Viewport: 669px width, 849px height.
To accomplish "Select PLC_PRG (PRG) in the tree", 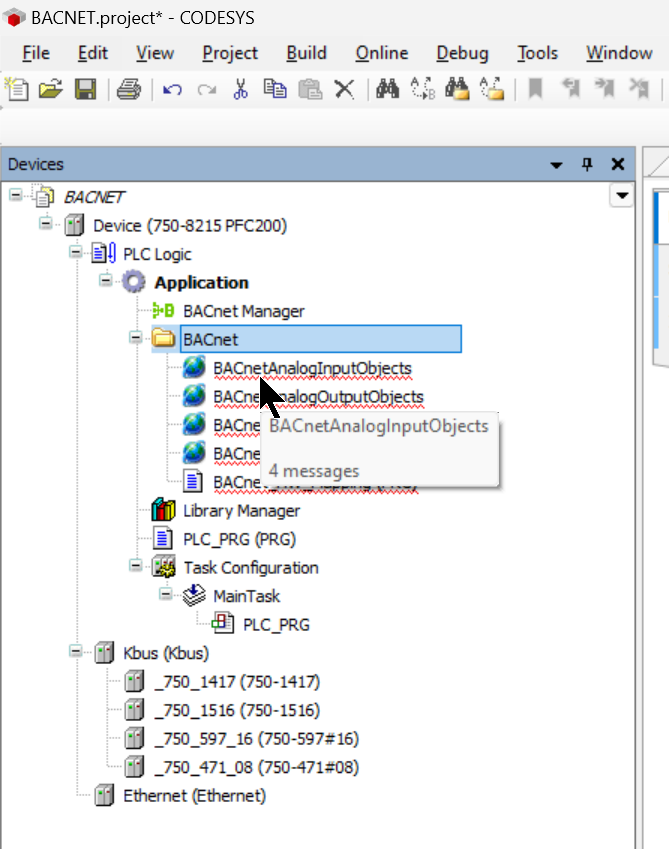I will point(239,539).
